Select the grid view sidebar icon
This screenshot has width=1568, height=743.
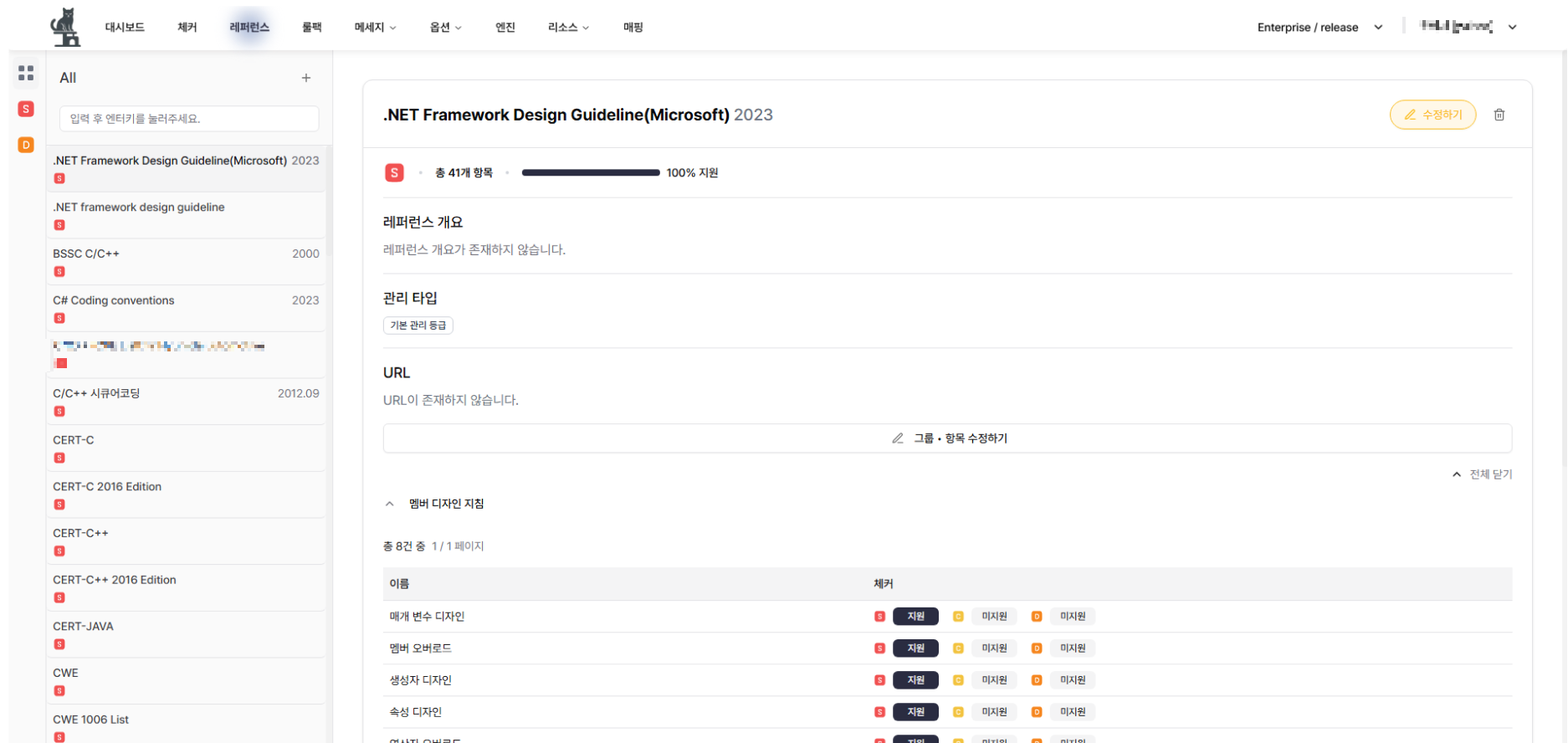26,73
